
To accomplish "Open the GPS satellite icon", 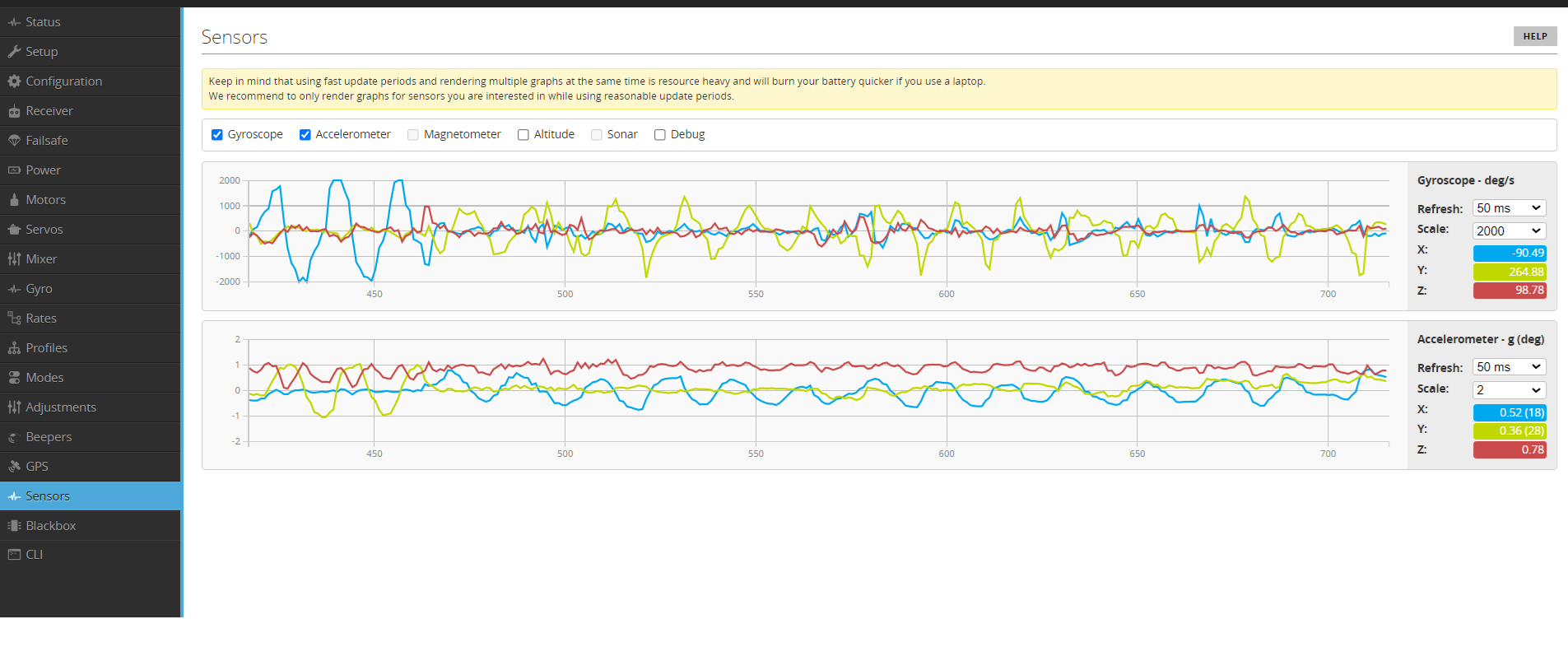I will click(x=14, y=467).
